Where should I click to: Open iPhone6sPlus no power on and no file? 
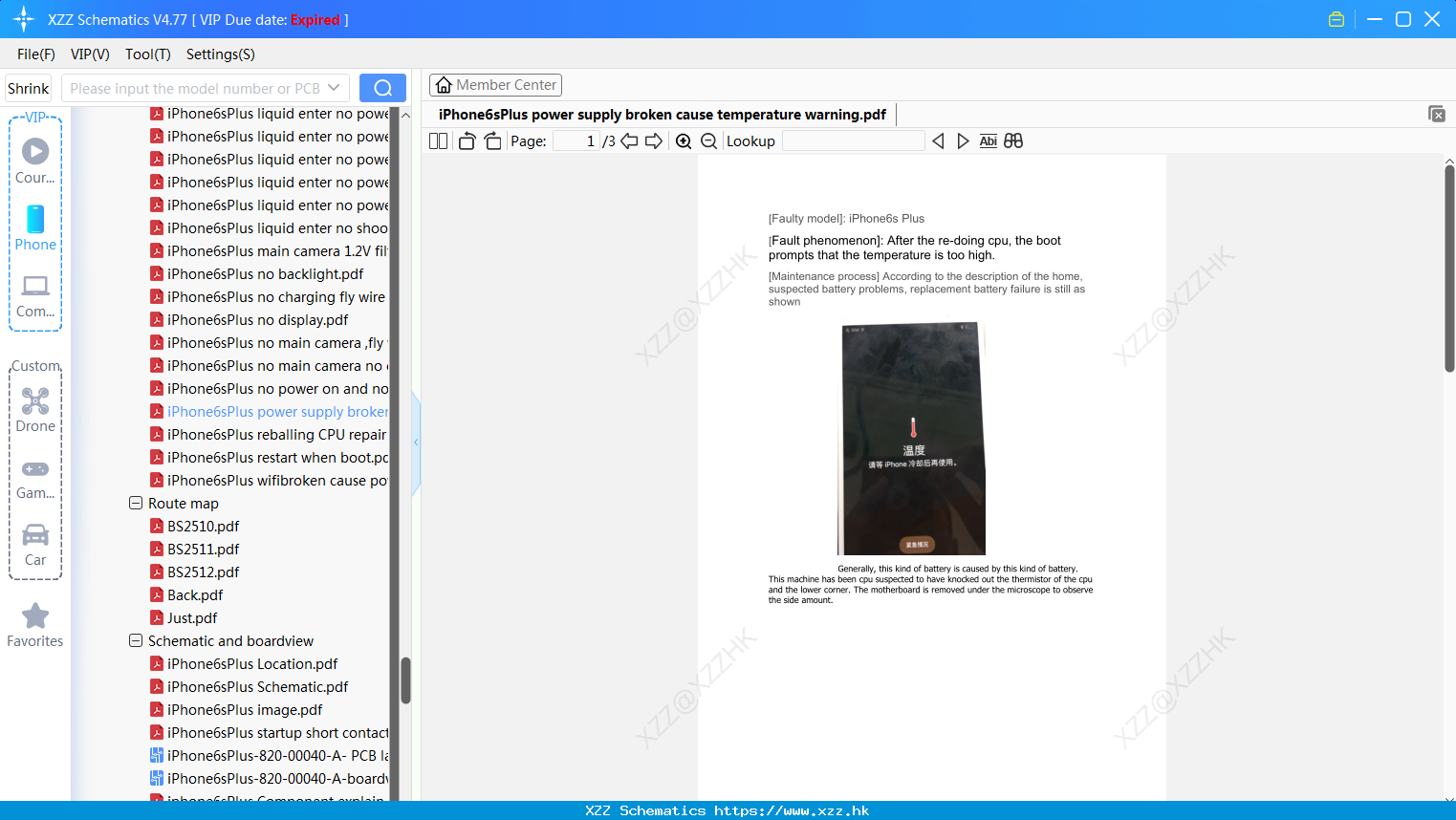[x=270, y=389]
